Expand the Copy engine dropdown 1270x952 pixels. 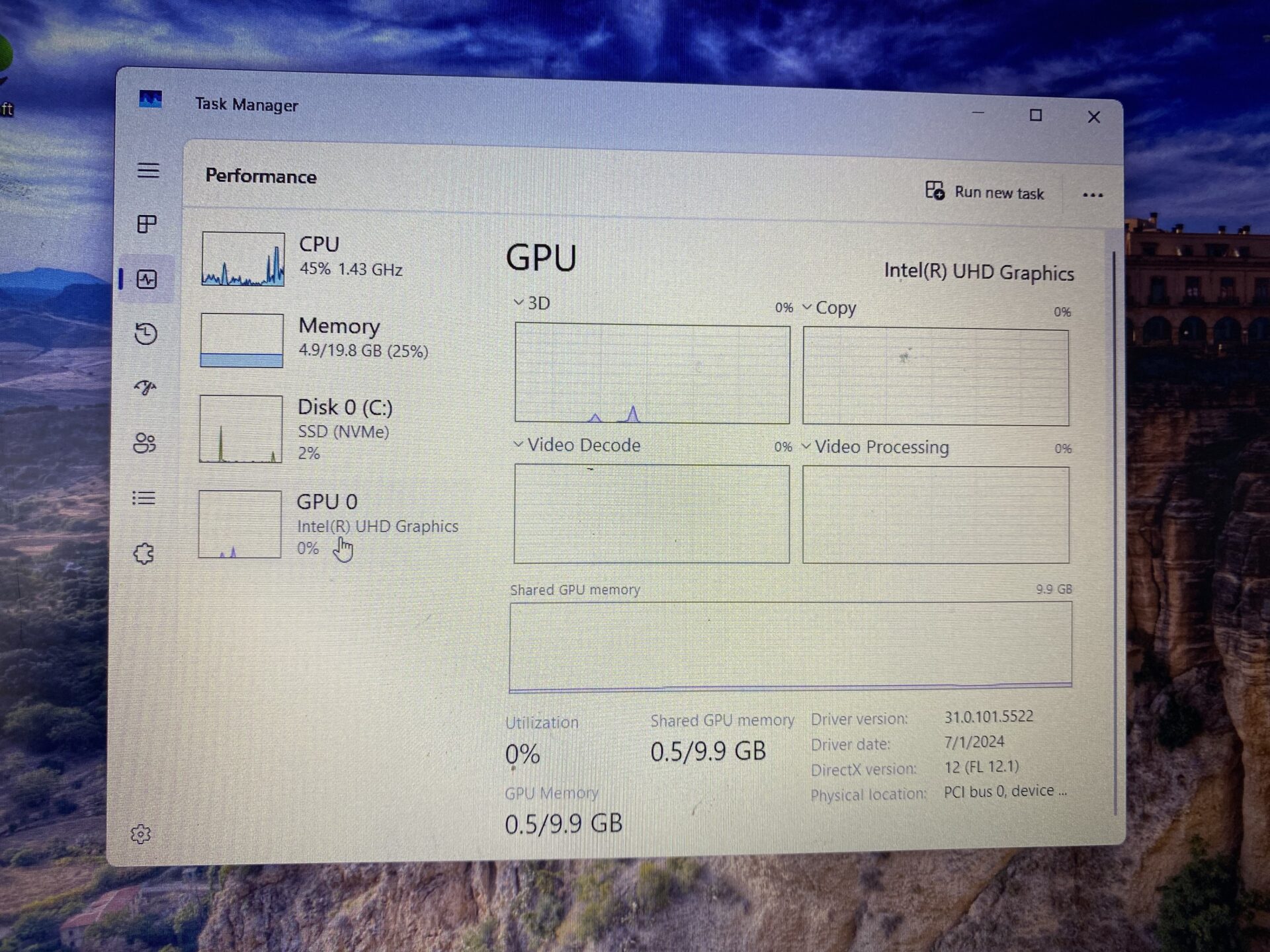pos(829,308)
